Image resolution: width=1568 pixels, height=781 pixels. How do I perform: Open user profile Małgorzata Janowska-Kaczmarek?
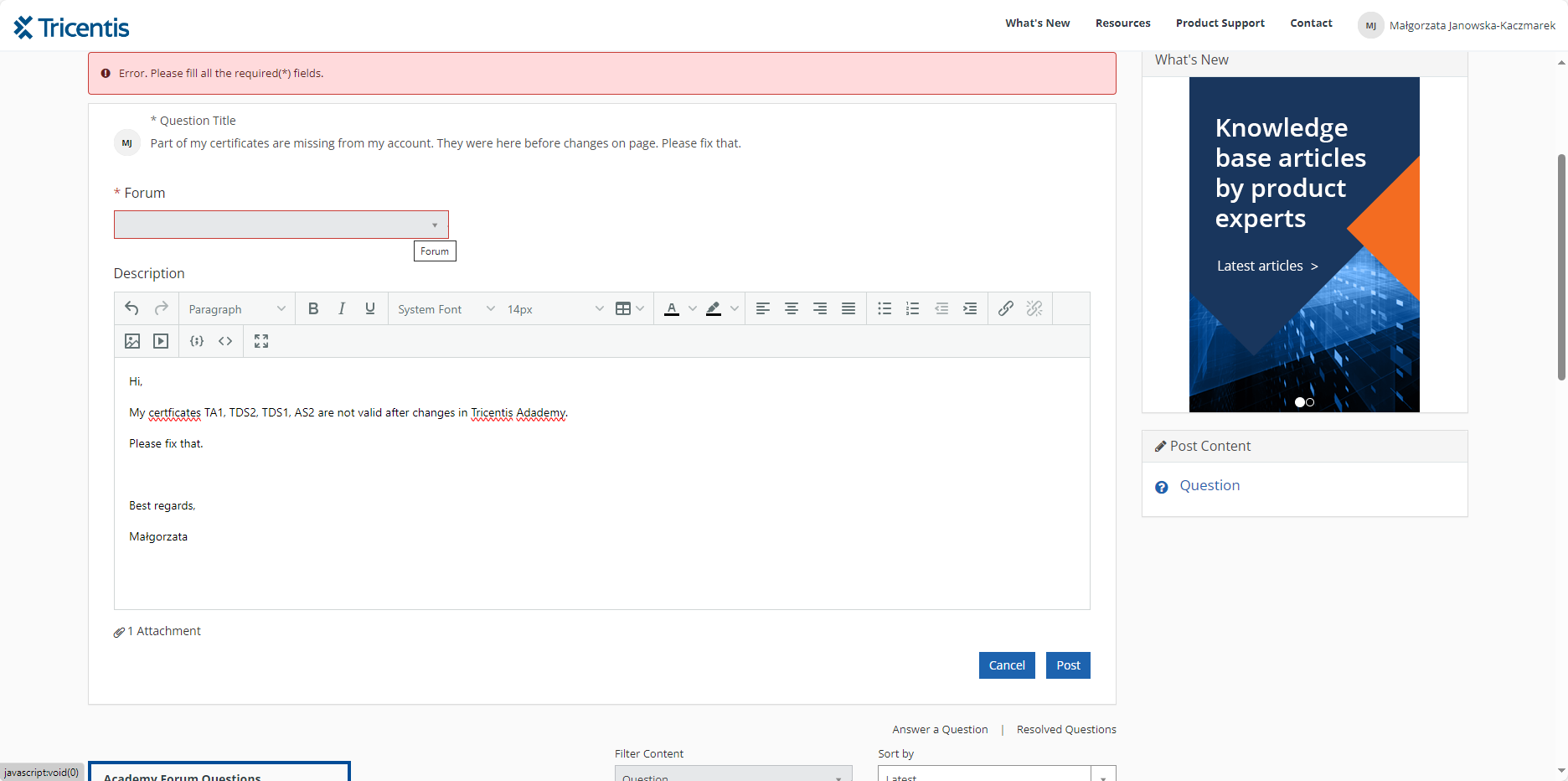point(1457,25)
